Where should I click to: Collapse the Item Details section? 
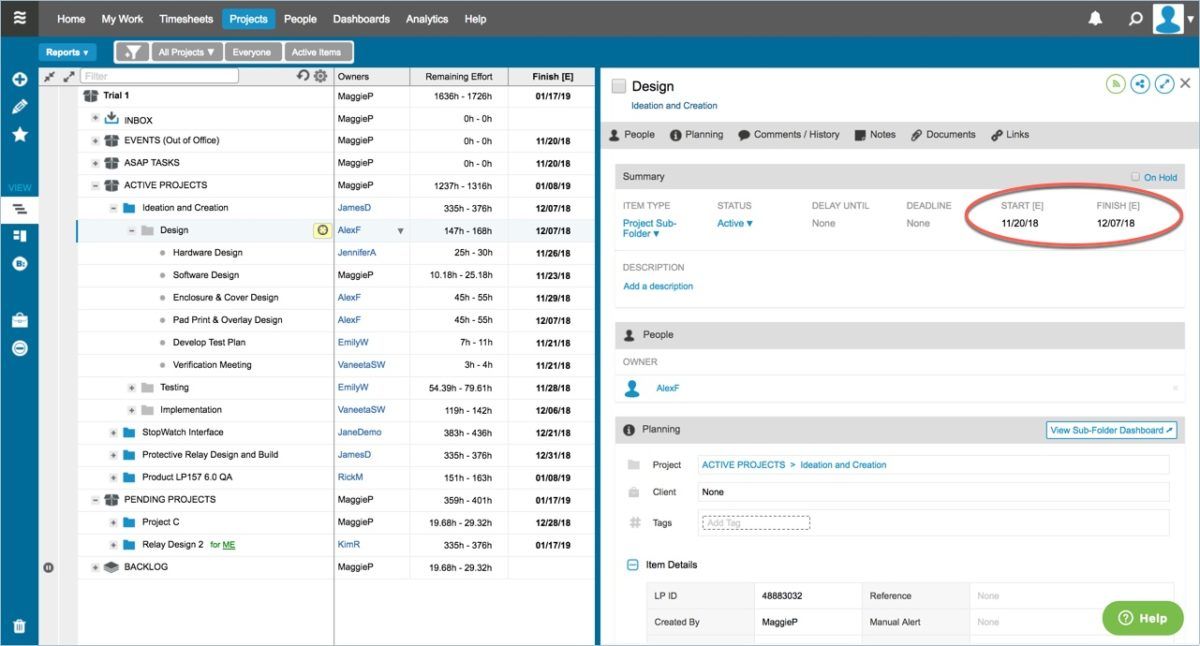[632, 565]
